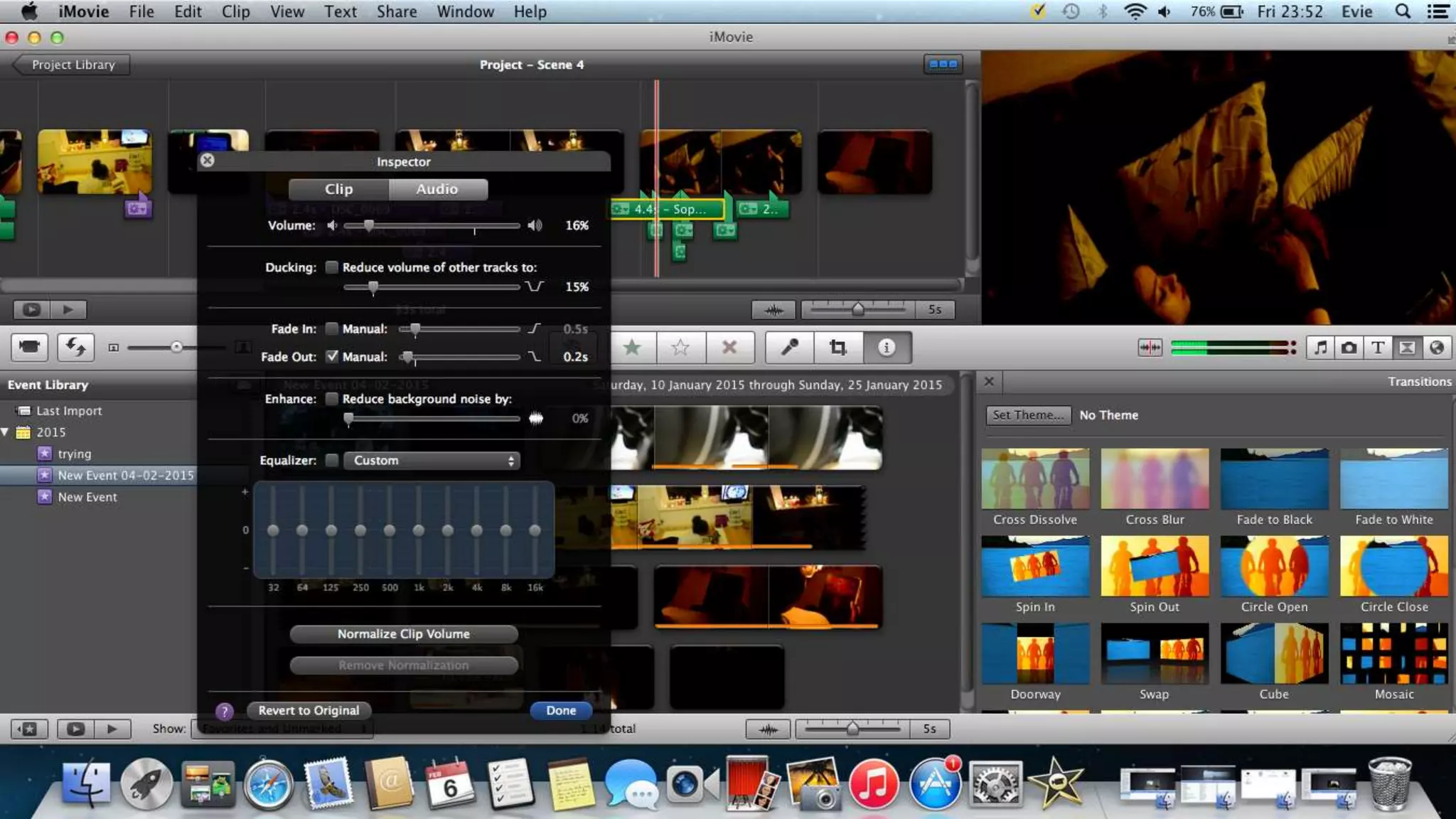Play selected event from beginning
This screenshot has height=819, width=1456.
pyautogui.click(x=112, y=729)
